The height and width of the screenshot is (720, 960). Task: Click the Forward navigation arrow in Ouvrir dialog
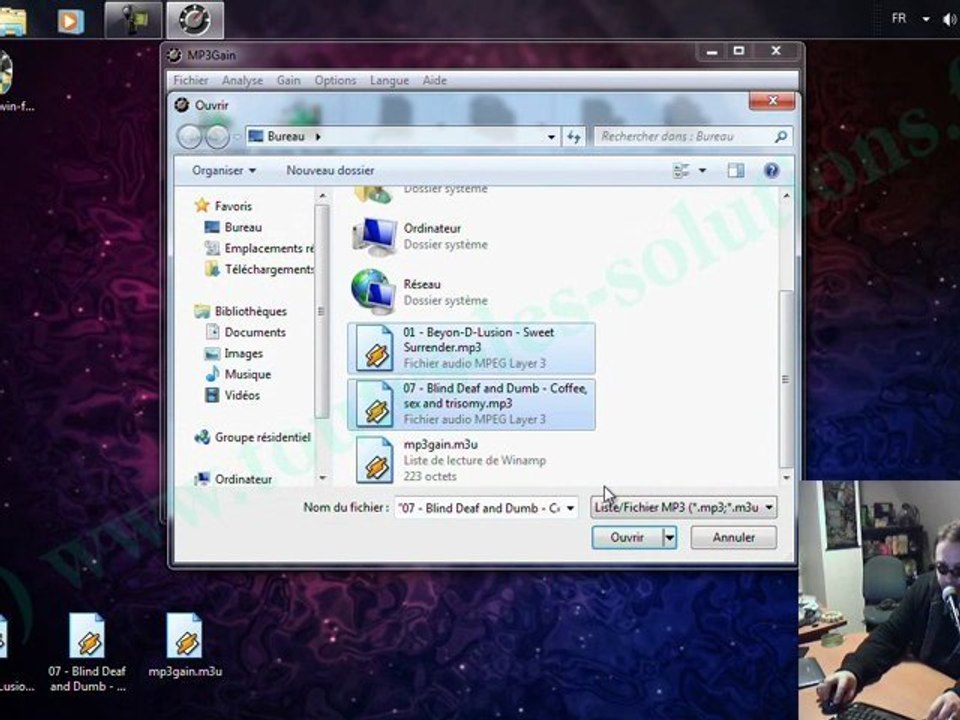[x=217, y=137]
